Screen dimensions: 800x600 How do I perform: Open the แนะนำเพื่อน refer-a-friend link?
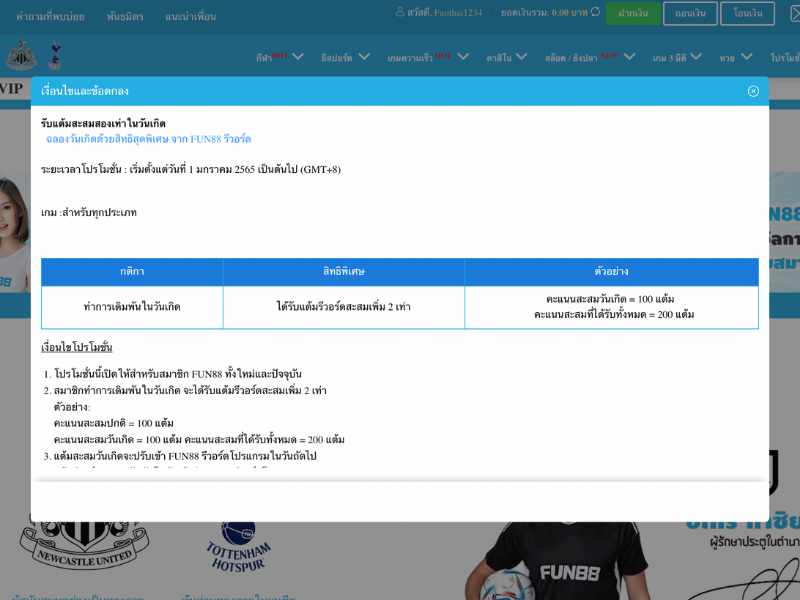click(190, 17)
